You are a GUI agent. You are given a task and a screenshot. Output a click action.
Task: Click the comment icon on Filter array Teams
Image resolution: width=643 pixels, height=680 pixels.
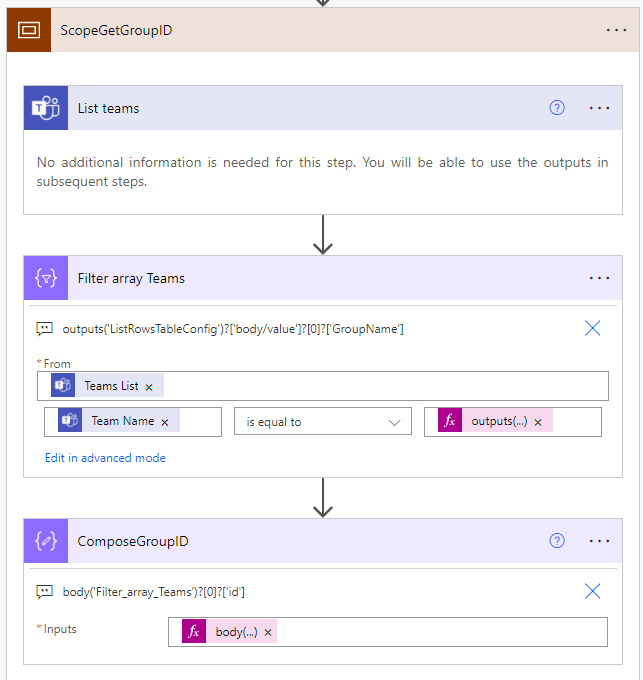pos(45,329)
